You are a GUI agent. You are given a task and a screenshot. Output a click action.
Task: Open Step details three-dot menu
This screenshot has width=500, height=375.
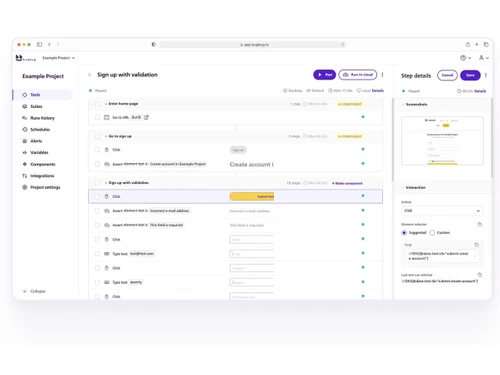point(486,75)
